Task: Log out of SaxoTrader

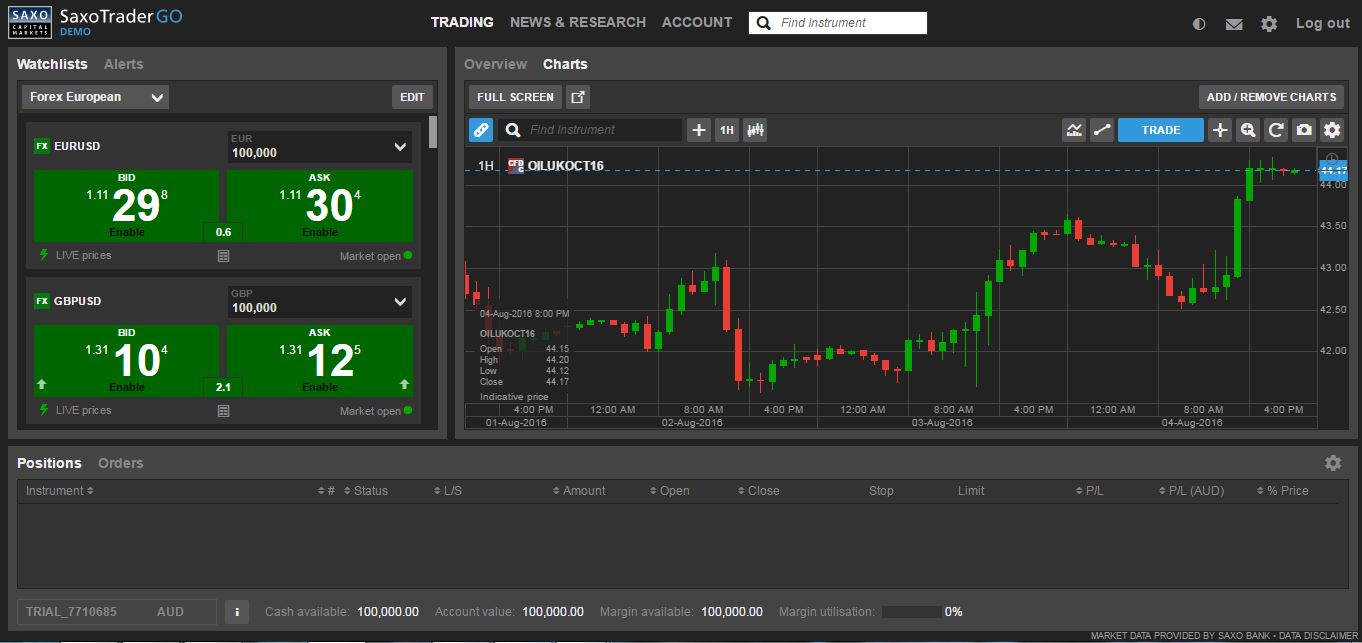Action: click(x=1322, y=23)
